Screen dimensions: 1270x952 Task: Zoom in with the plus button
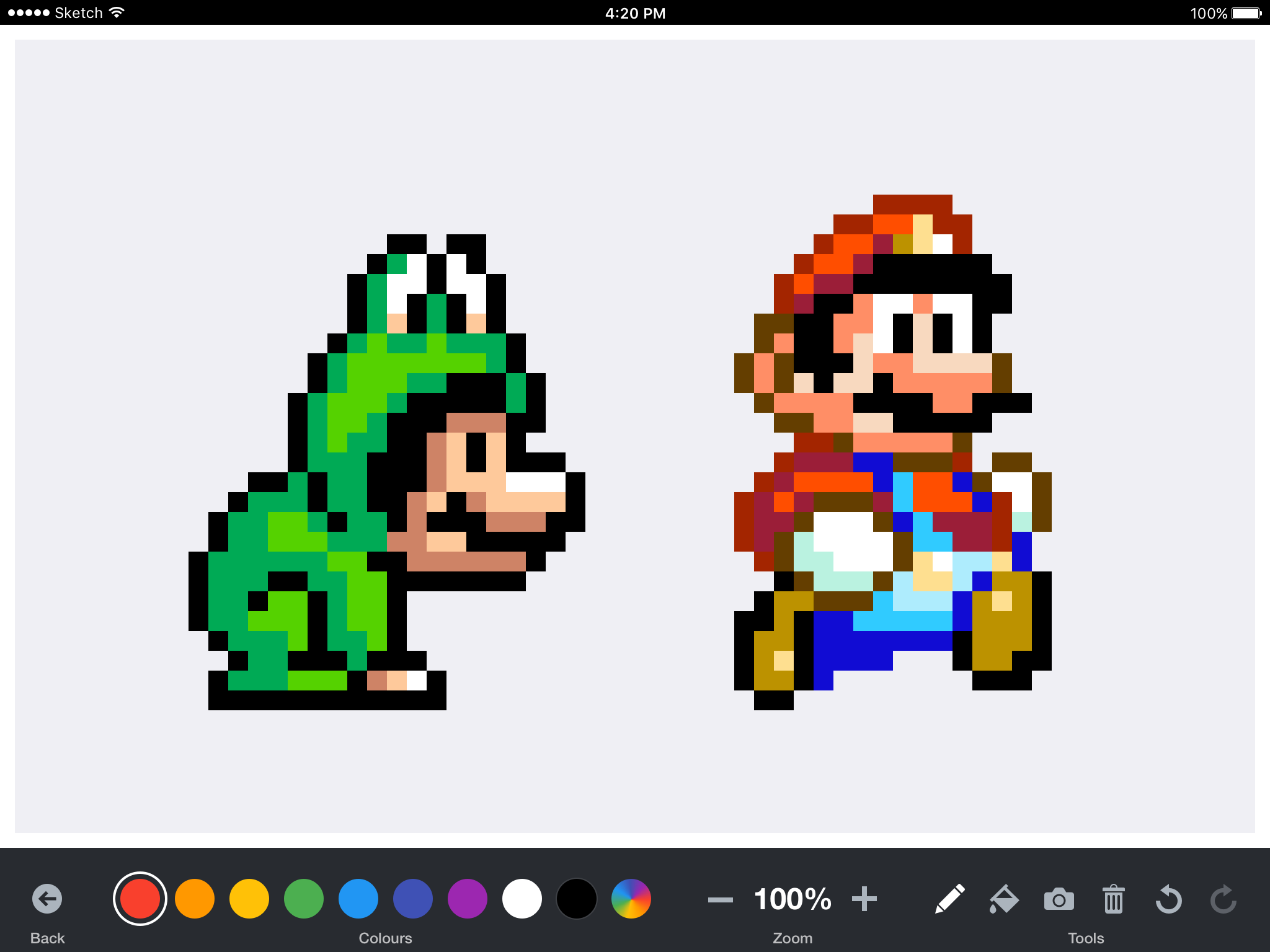click(864, 899)
